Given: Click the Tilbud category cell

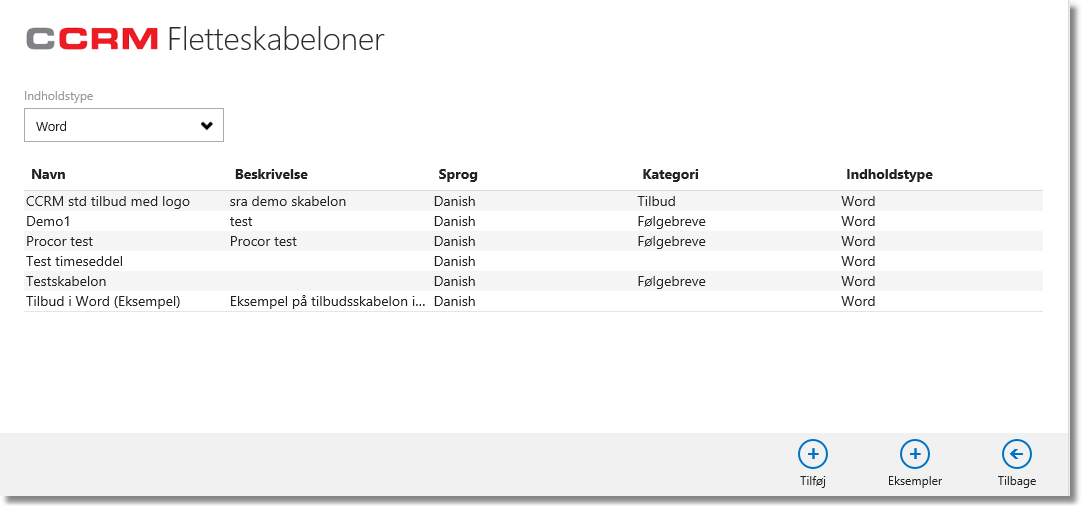Looking at the screenshot, I should pos(656,202).
